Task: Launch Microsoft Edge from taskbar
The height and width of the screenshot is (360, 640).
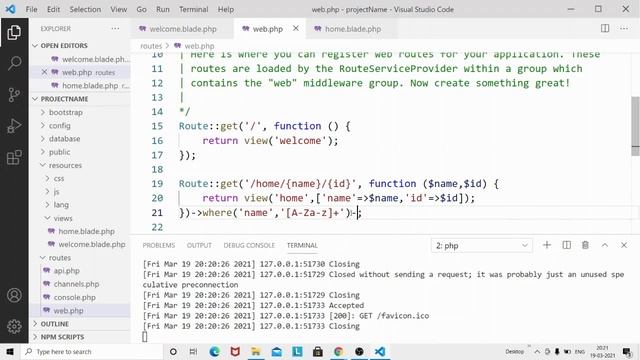Action: [214, 351]
